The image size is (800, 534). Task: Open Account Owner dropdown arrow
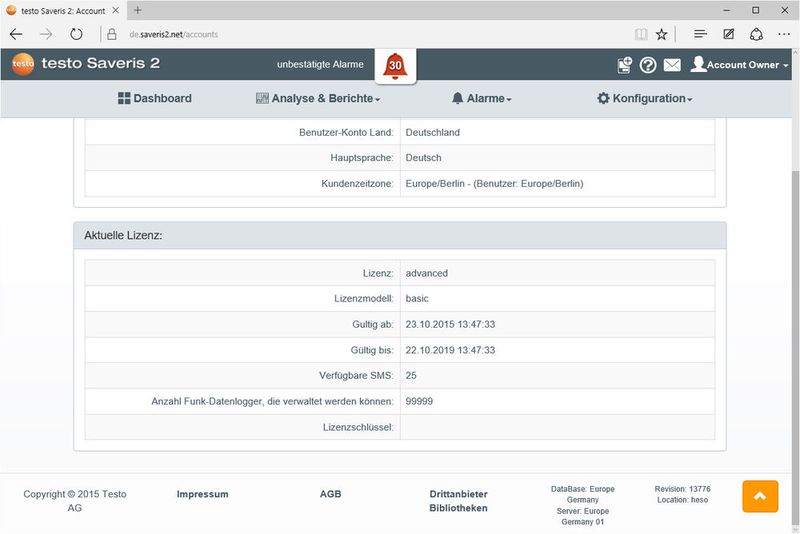(x=786, y=66)
